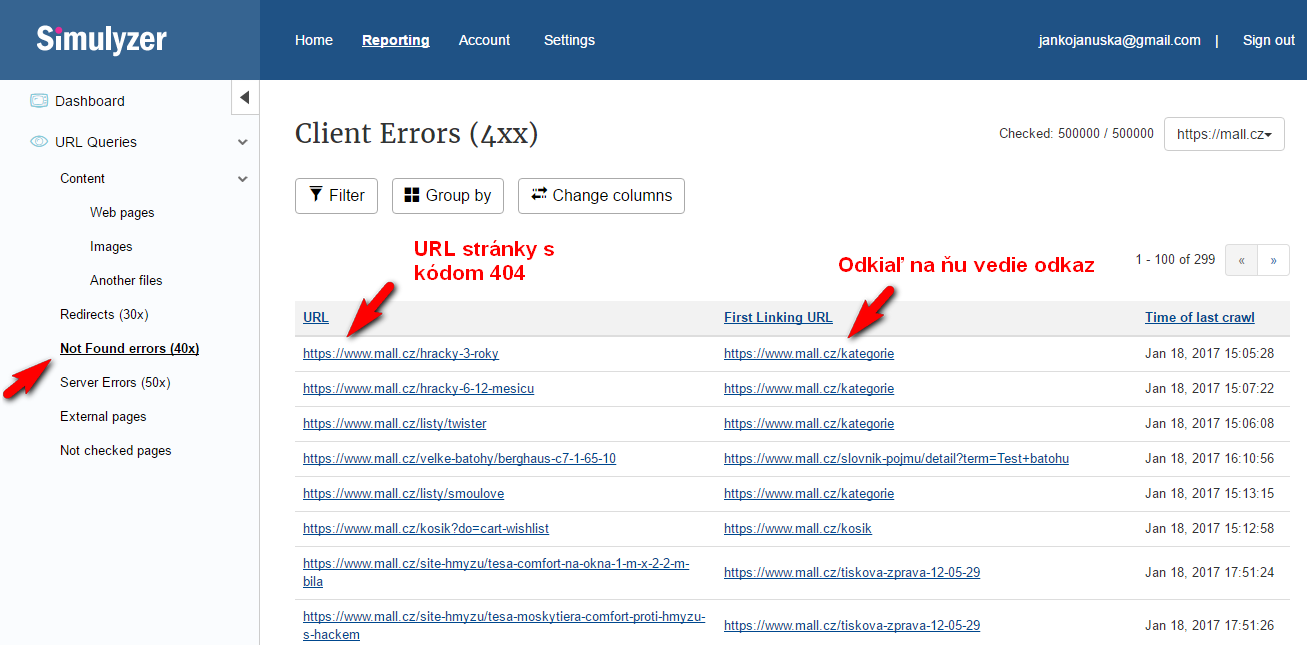Open the kategorie link in hracky-3-roky row
Image resolution: width=1307 pixels, height=645 pixels.
809,353
